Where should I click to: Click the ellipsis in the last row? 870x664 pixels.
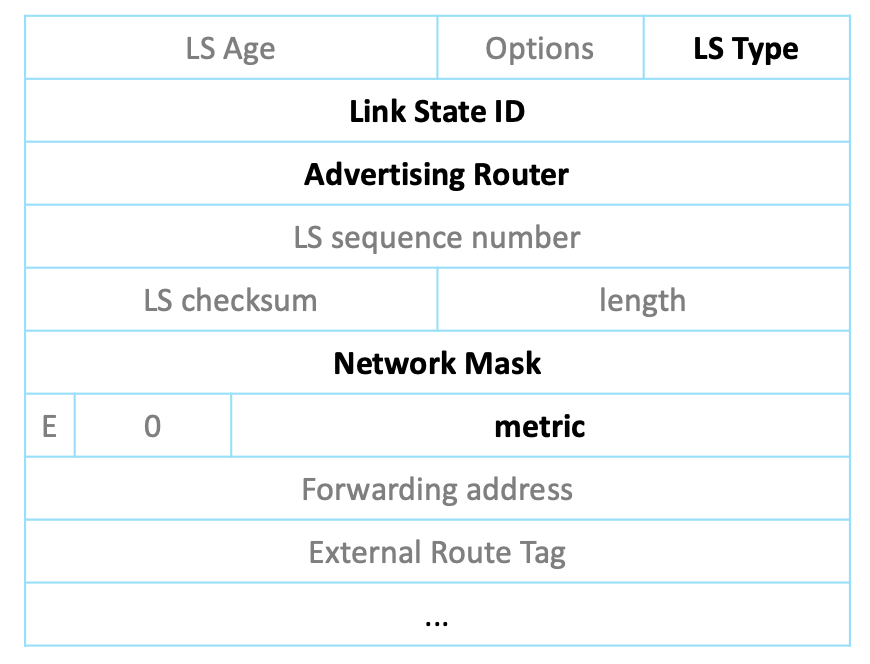[436, 620]
